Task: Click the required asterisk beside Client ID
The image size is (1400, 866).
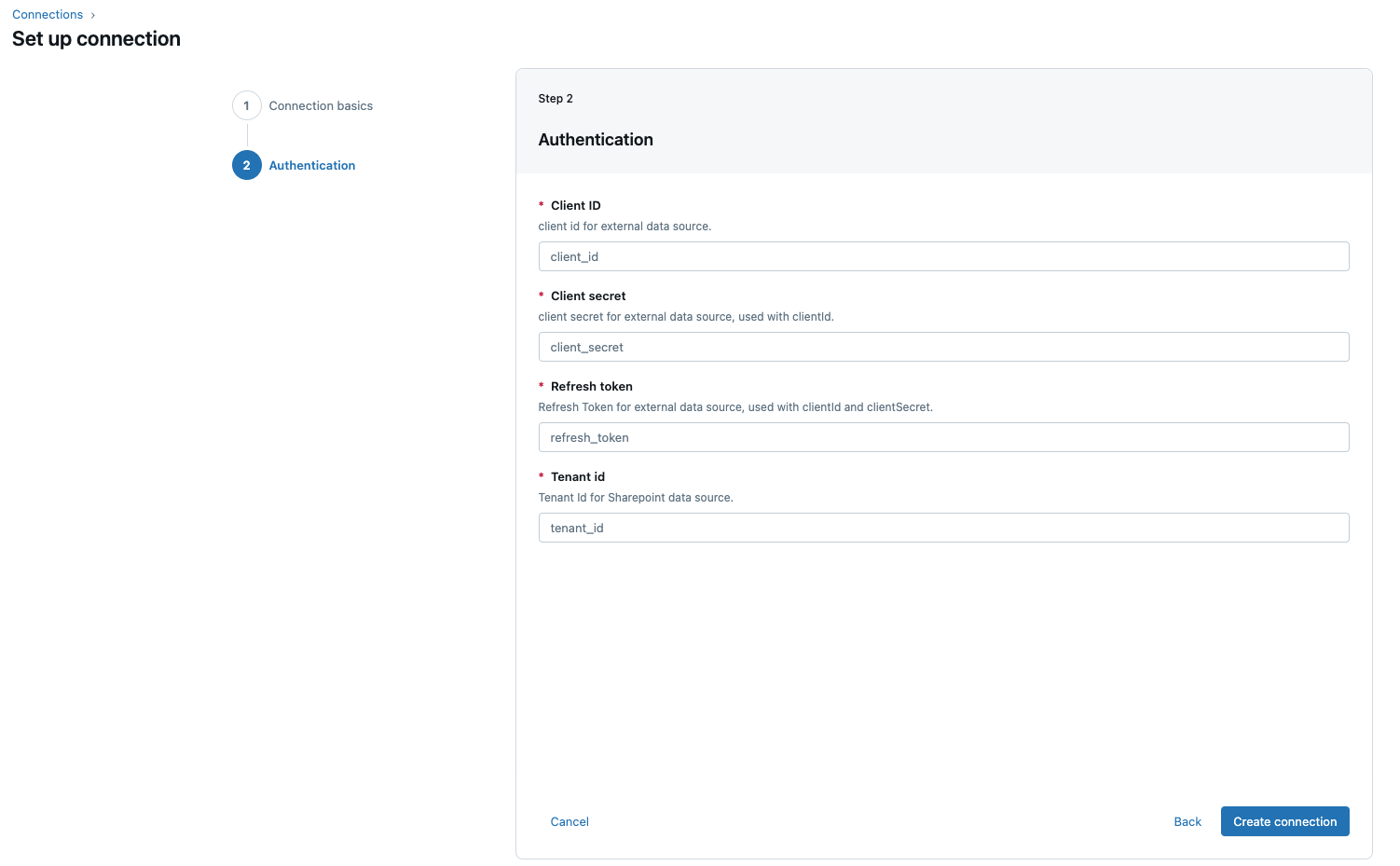Action: [x=542, y=205]
